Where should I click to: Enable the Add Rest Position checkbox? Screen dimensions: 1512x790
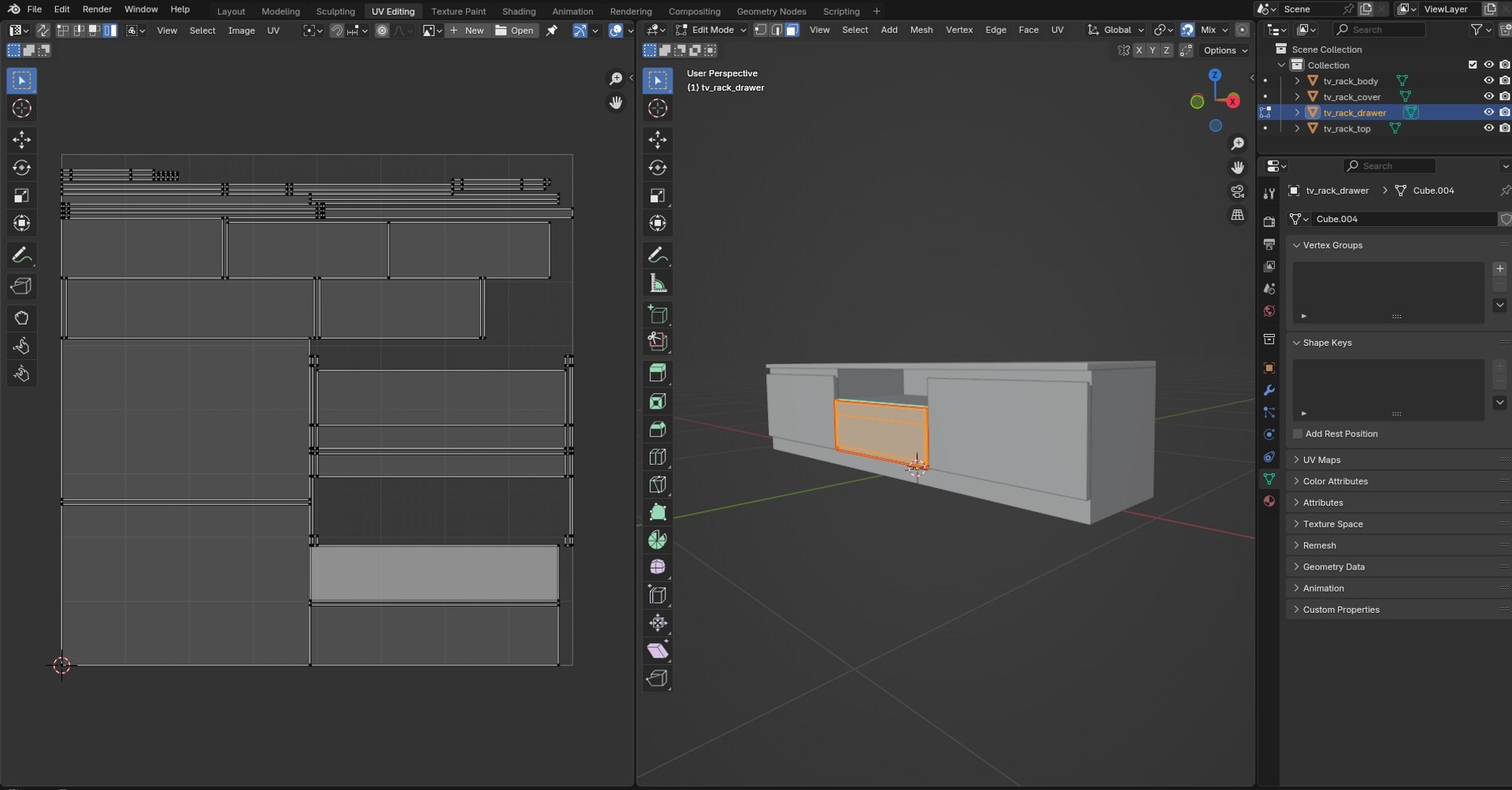tap(1298, 434)
